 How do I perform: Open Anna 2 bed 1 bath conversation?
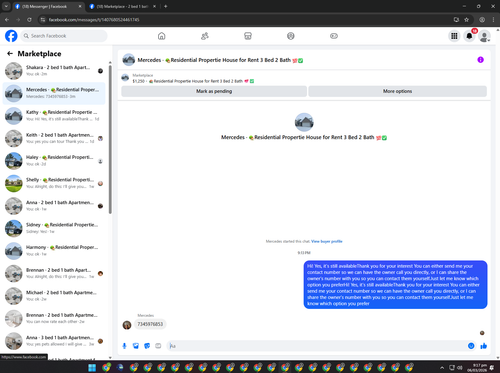(54, 206)
